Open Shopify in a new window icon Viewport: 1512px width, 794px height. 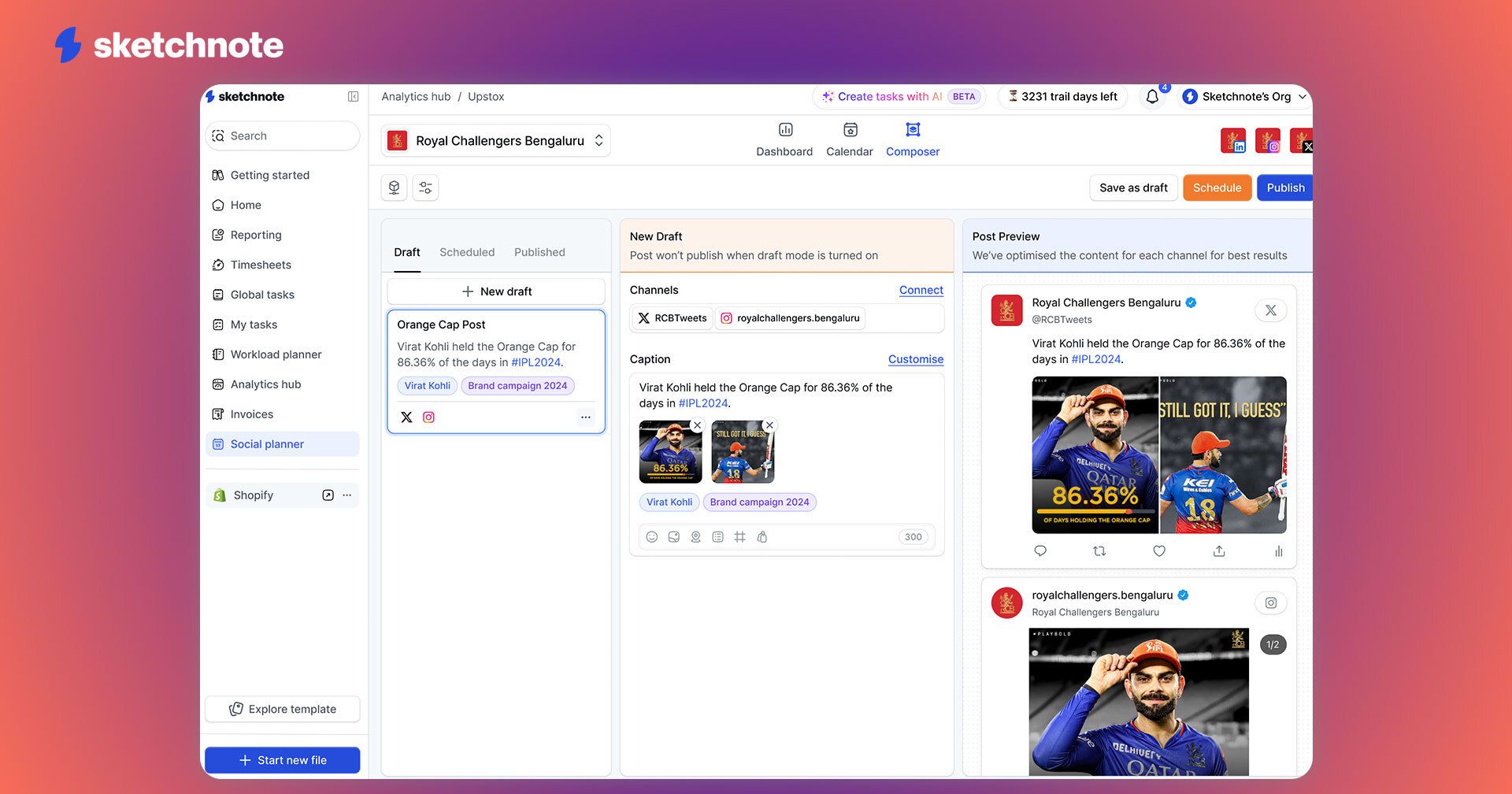328,495
